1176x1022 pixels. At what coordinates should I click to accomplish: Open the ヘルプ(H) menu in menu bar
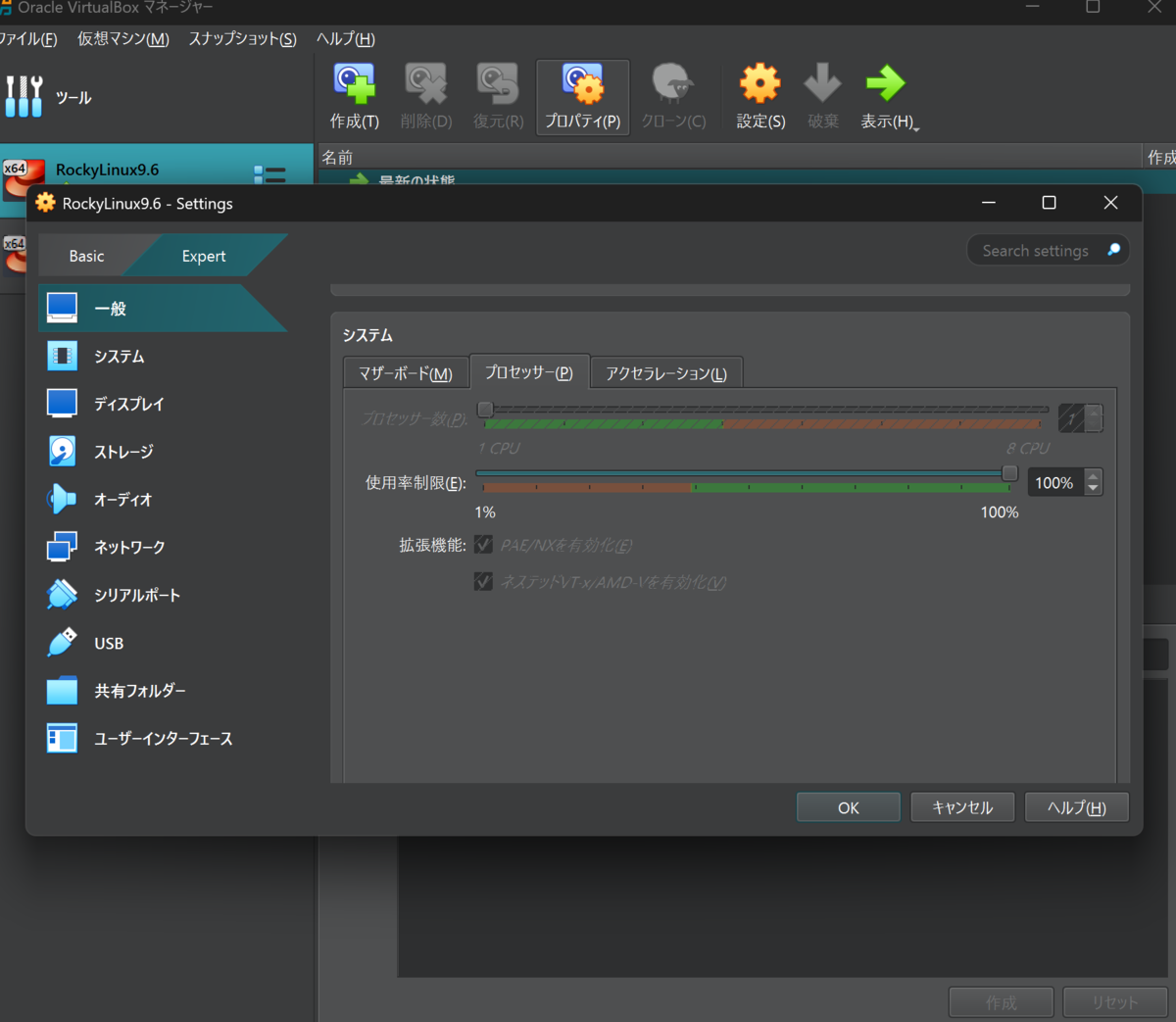pyautogui.click(x=346, y=38)
